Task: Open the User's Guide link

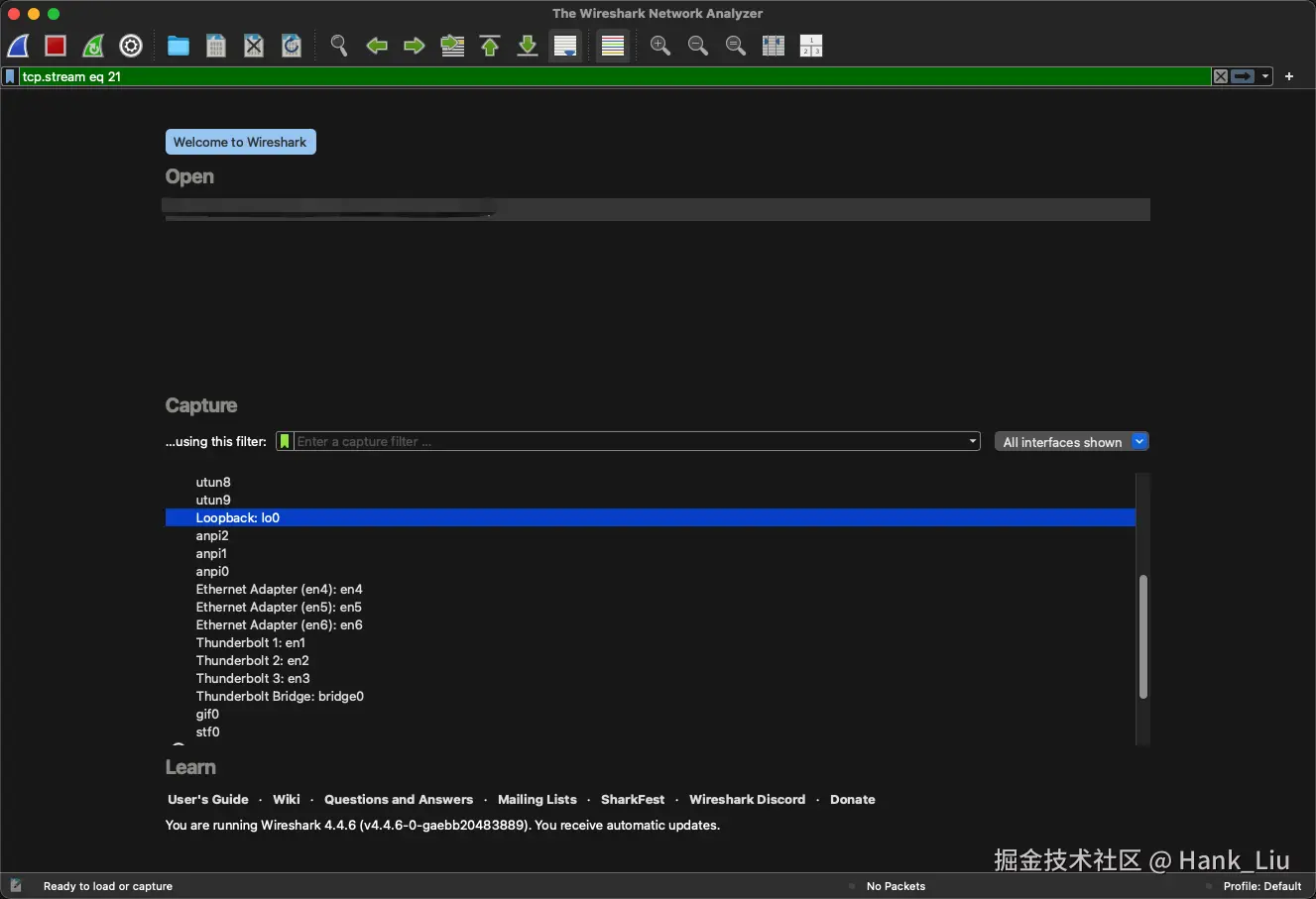Action: tap(208, 800)
